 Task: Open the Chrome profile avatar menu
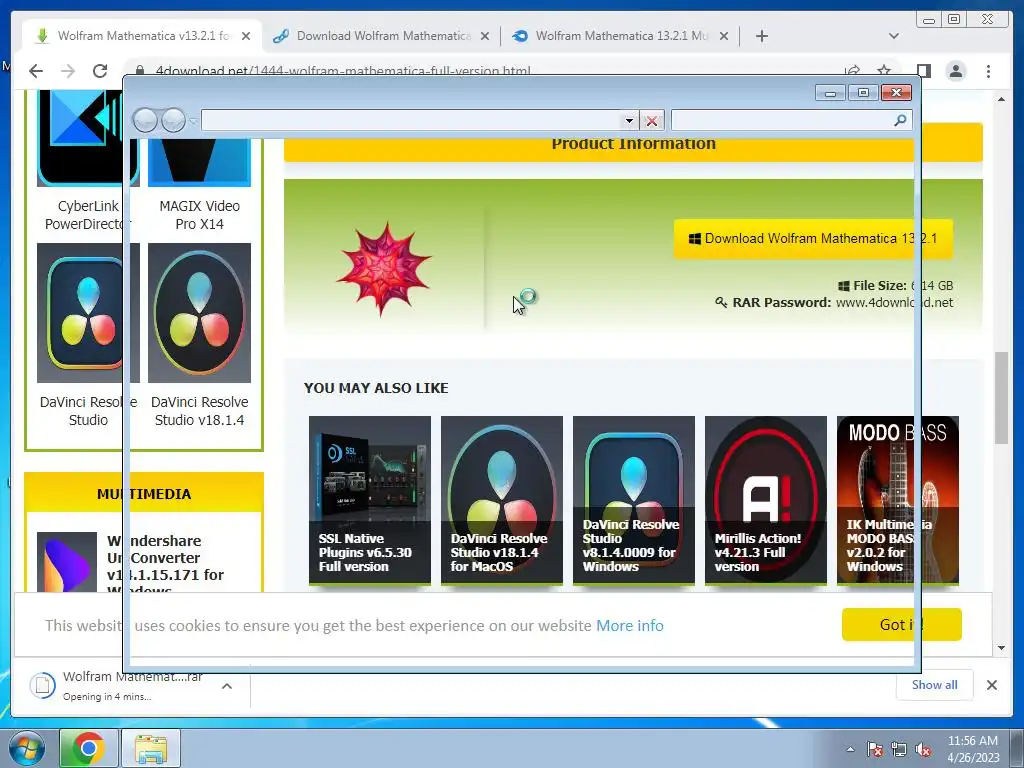point(956,71)
